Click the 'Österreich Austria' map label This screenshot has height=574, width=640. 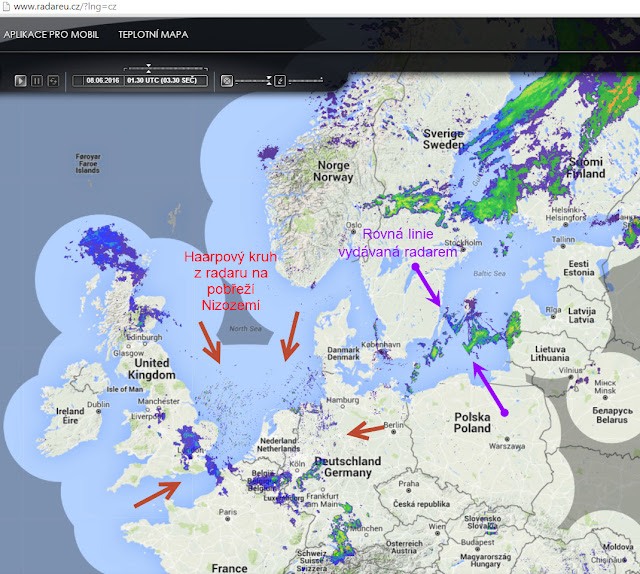coord(404,547)
